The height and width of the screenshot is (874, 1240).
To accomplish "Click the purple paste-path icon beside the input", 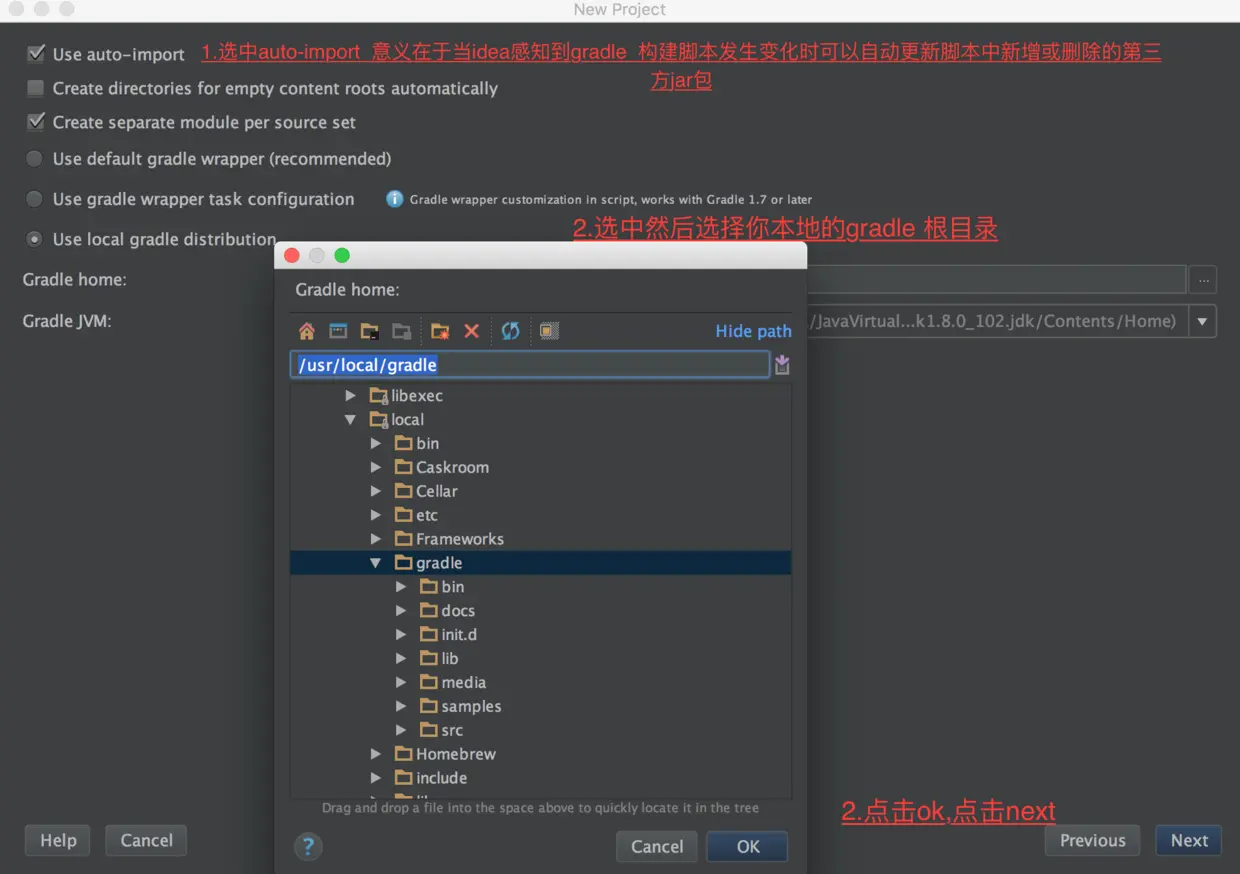I will pos(782,364).
